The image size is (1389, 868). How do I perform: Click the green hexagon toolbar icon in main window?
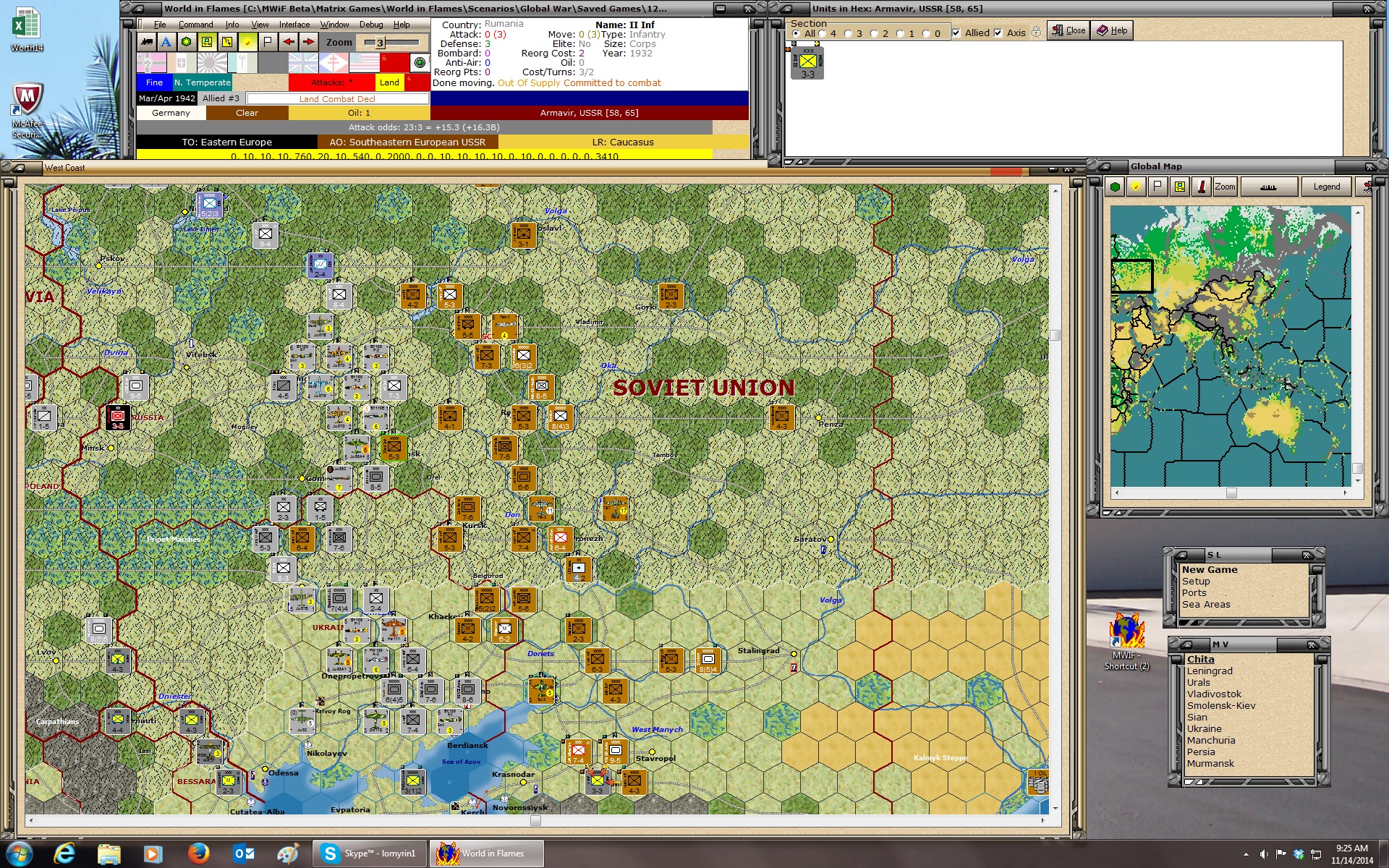pyautogui.click(x=187, y=42)
